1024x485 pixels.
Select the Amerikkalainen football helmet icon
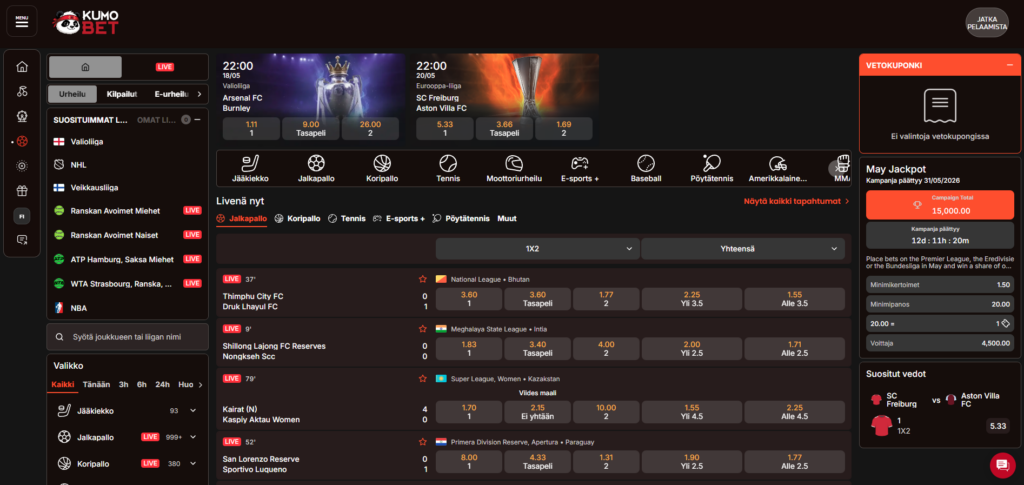click(778, 168)
